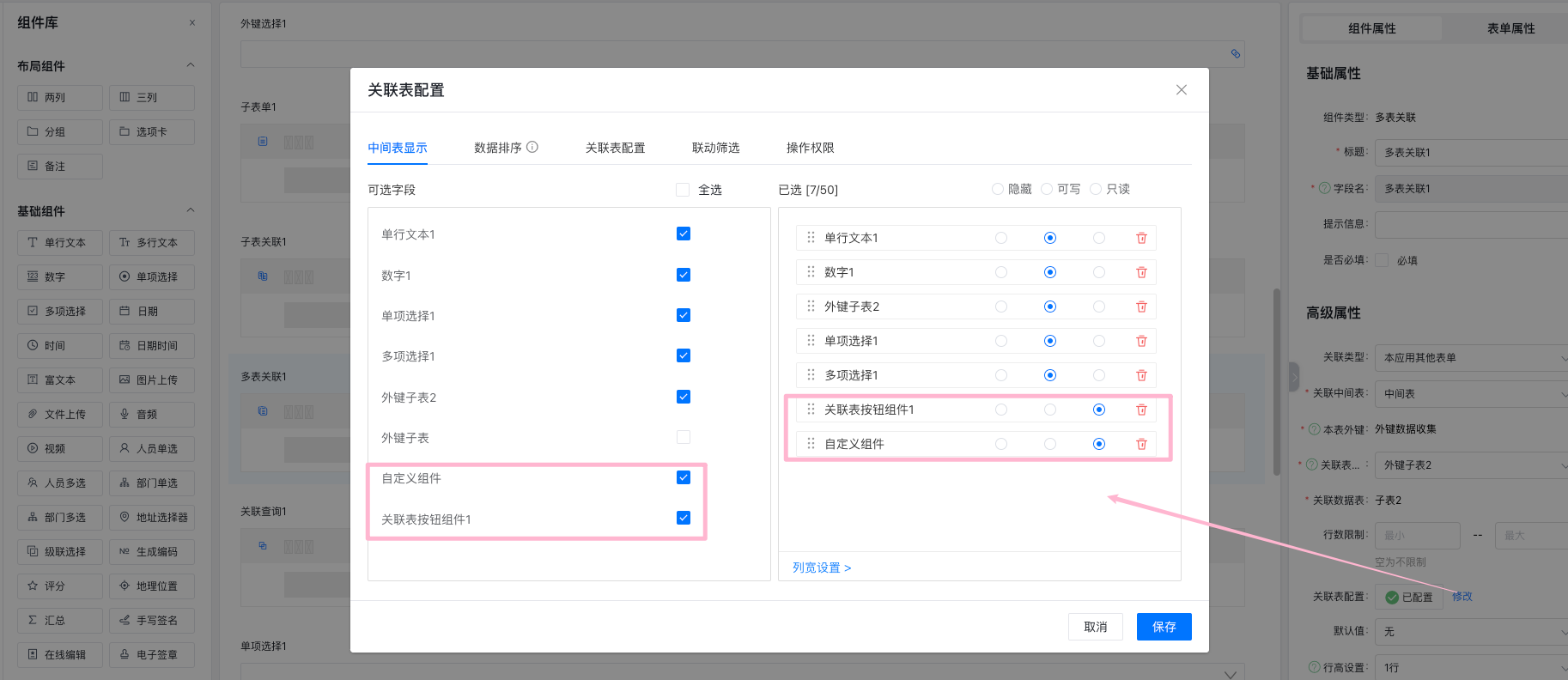Collapse the 布局组件 section

(191, 65)
